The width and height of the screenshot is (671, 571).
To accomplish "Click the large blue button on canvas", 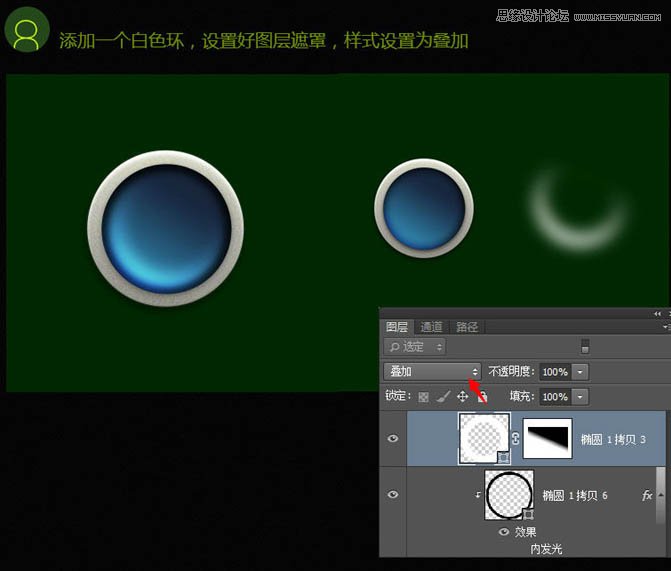I will click(166, 228).
